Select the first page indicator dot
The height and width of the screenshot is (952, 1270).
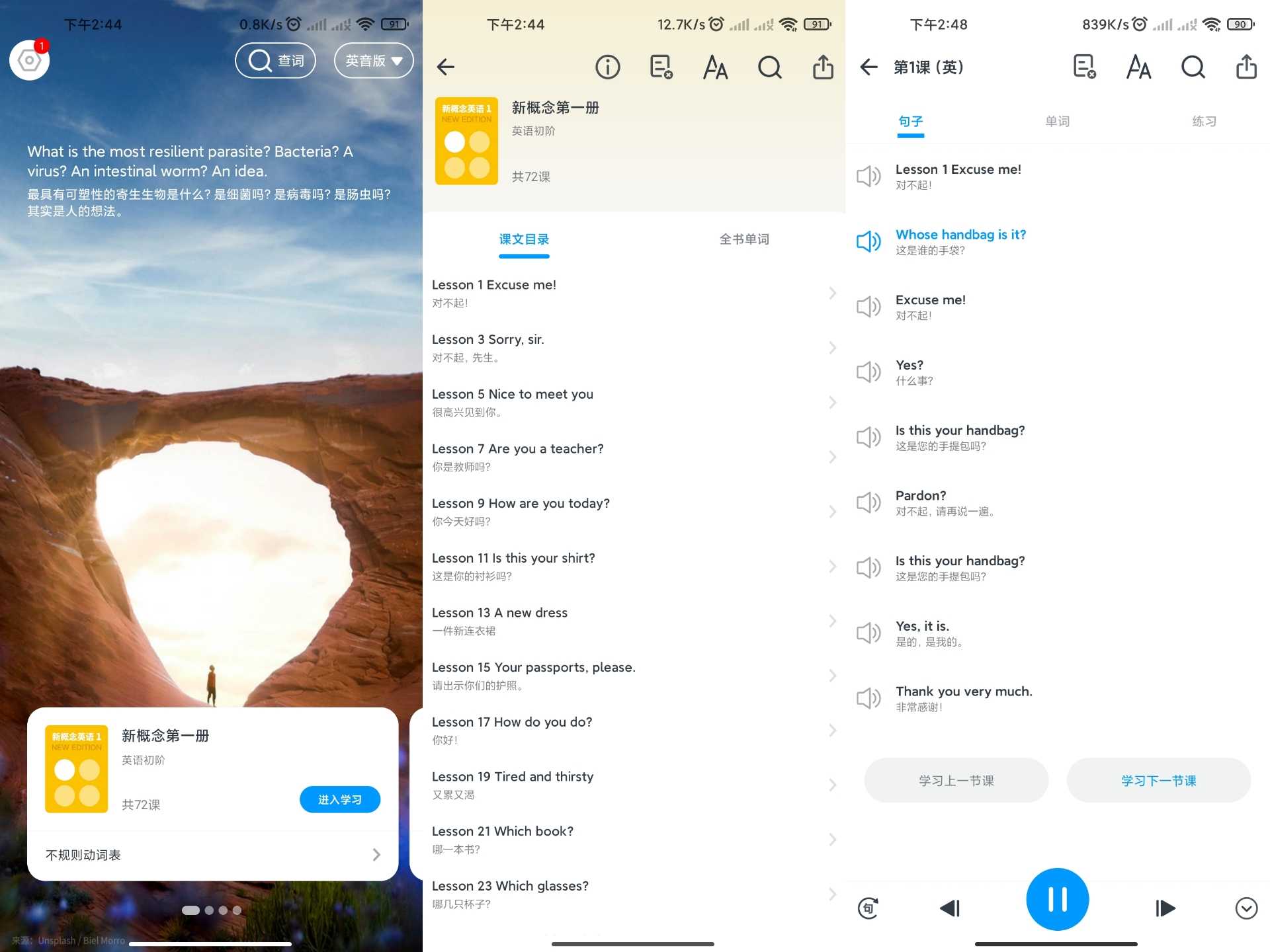click(190, 910)
